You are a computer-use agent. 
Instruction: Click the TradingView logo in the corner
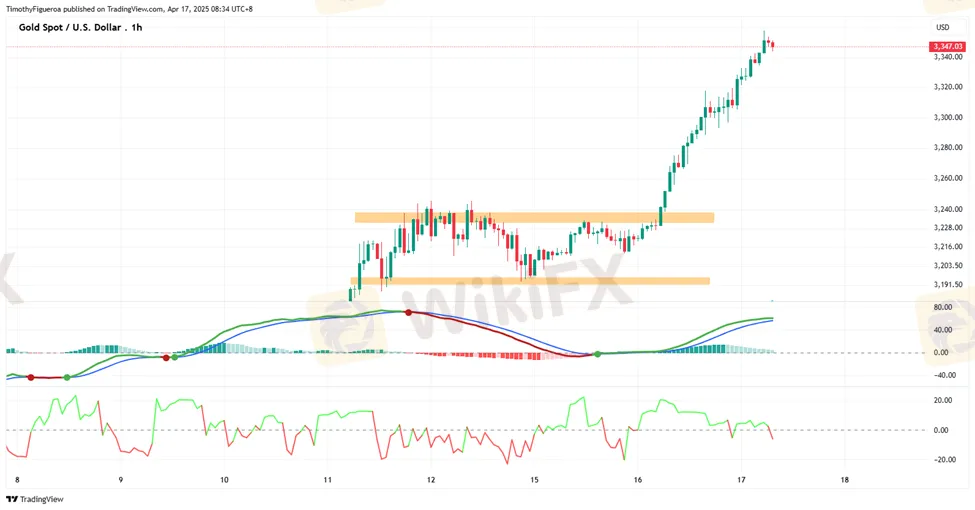[35, 499]
